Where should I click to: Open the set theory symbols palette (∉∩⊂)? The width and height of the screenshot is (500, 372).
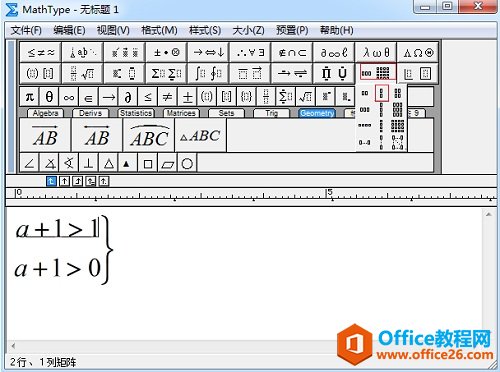pos(292,52)
